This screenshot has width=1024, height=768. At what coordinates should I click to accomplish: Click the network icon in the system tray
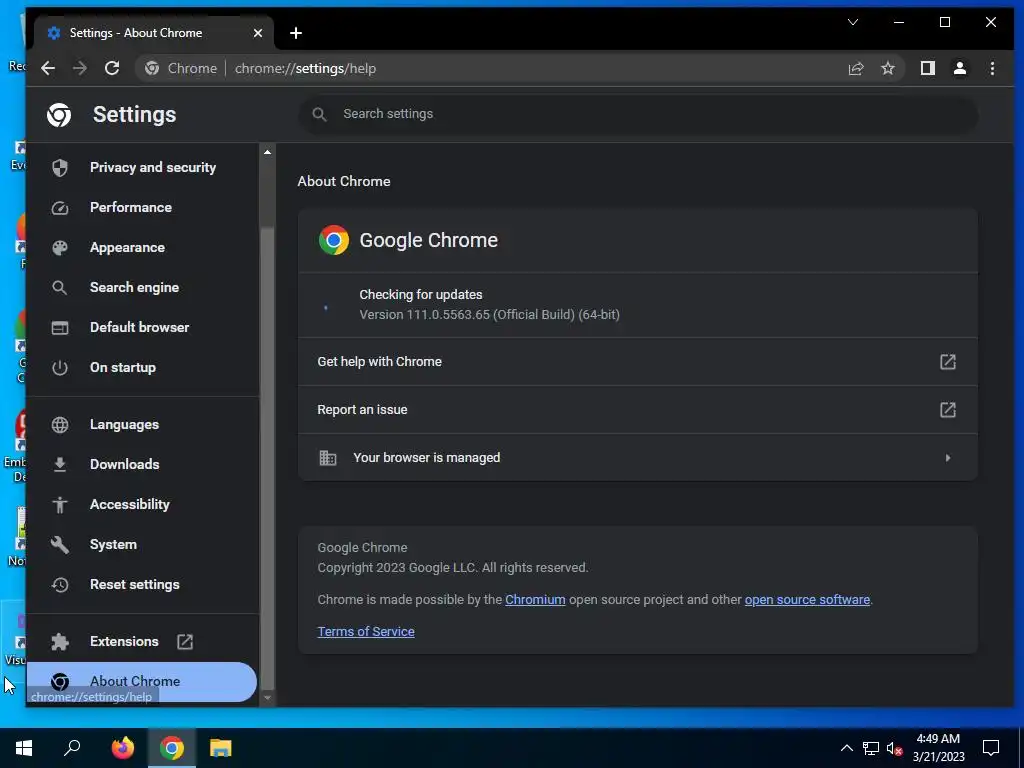click(x=871, y=748)
